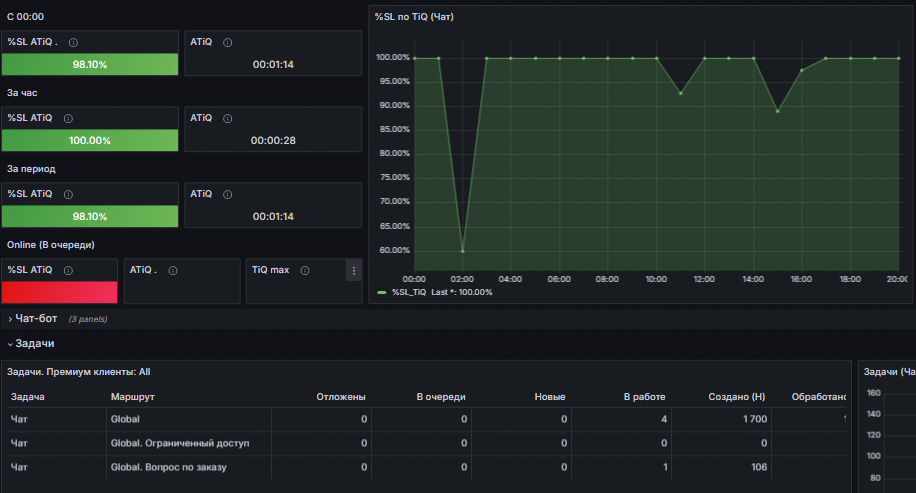Click info icon beside Online %SL ATiQ panel
Screen dimensions: 916x493
(68, 270)
